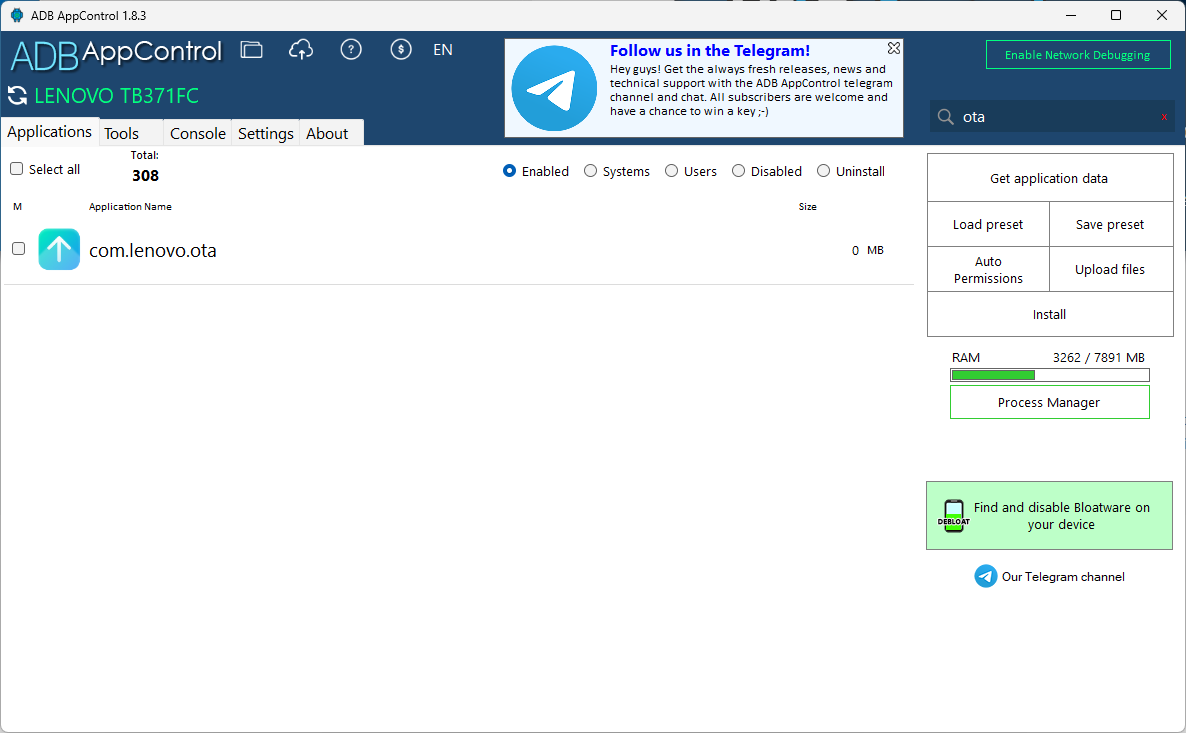Click Get application data button

pyautogui.click(x=1049, y=179)
